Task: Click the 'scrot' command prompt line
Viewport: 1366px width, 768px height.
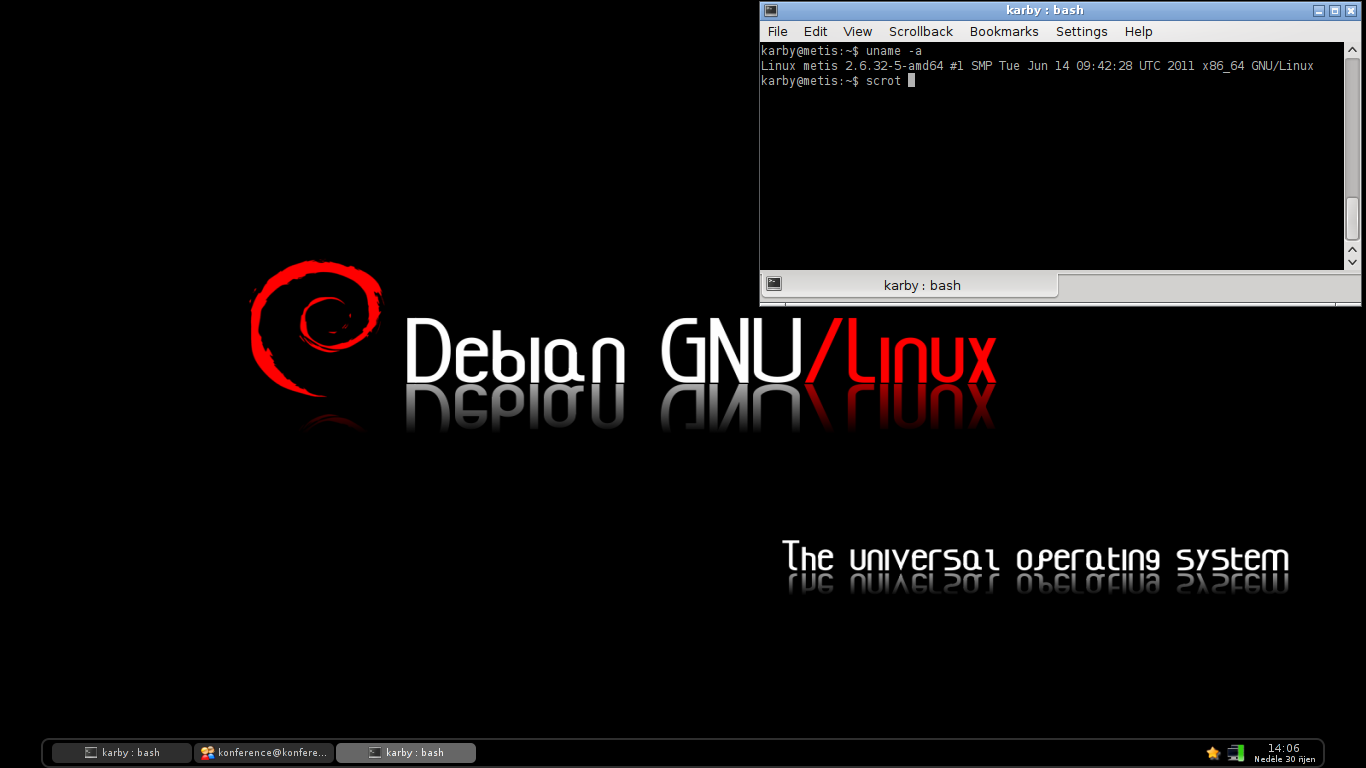Action: [837, 81]
